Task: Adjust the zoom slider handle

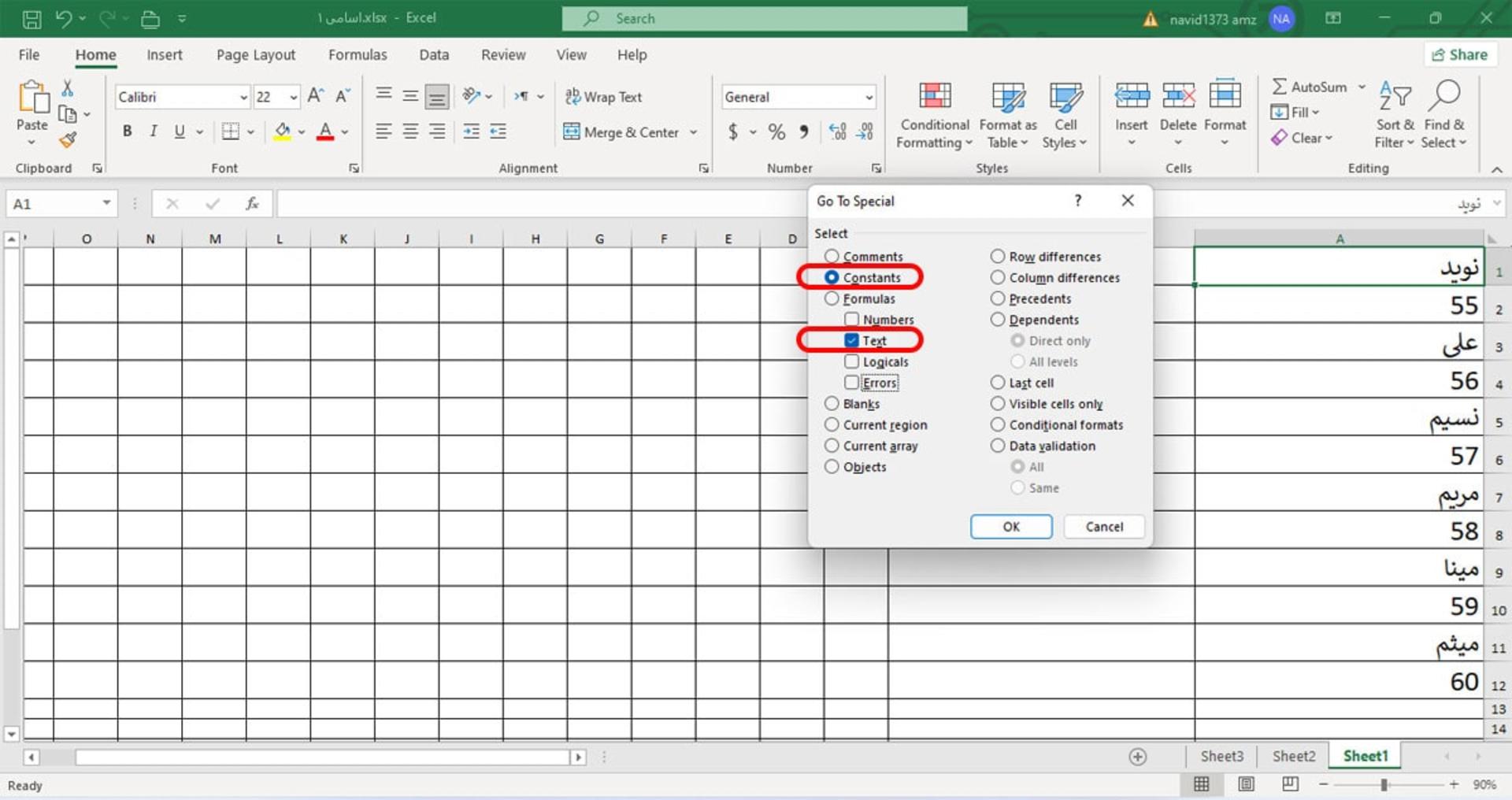Action: point(1384,784)
